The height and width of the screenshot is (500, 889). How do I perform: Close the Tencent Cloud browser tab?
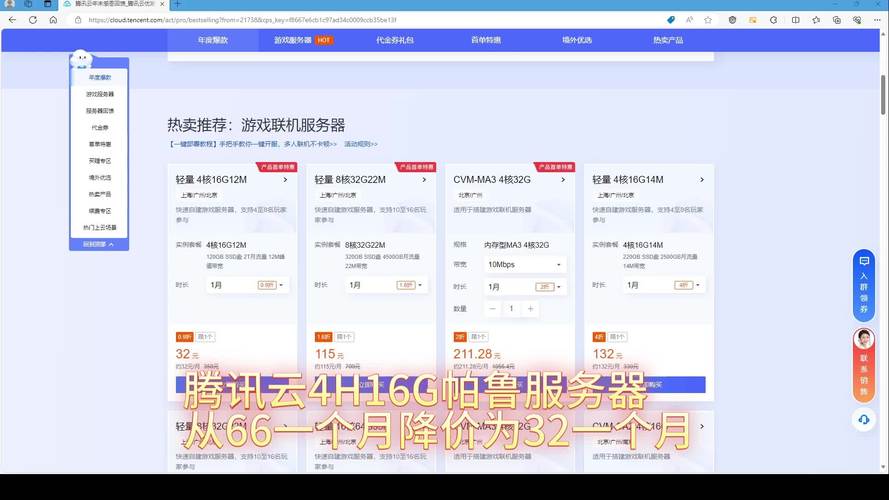(162, 4)
